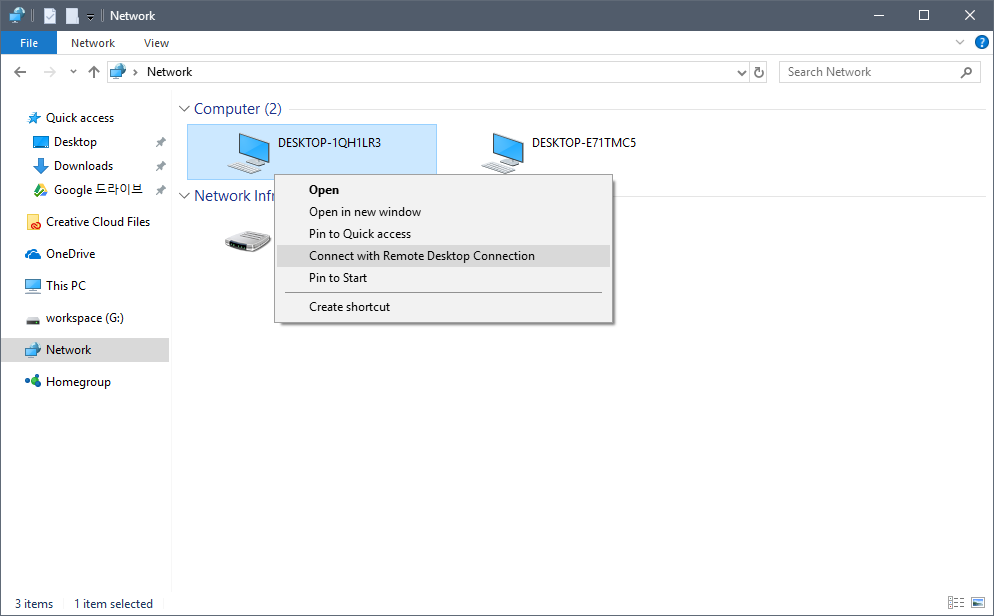Click the Network title bar icon
This screenshot has width=994, height=616.
coord(17,15)
